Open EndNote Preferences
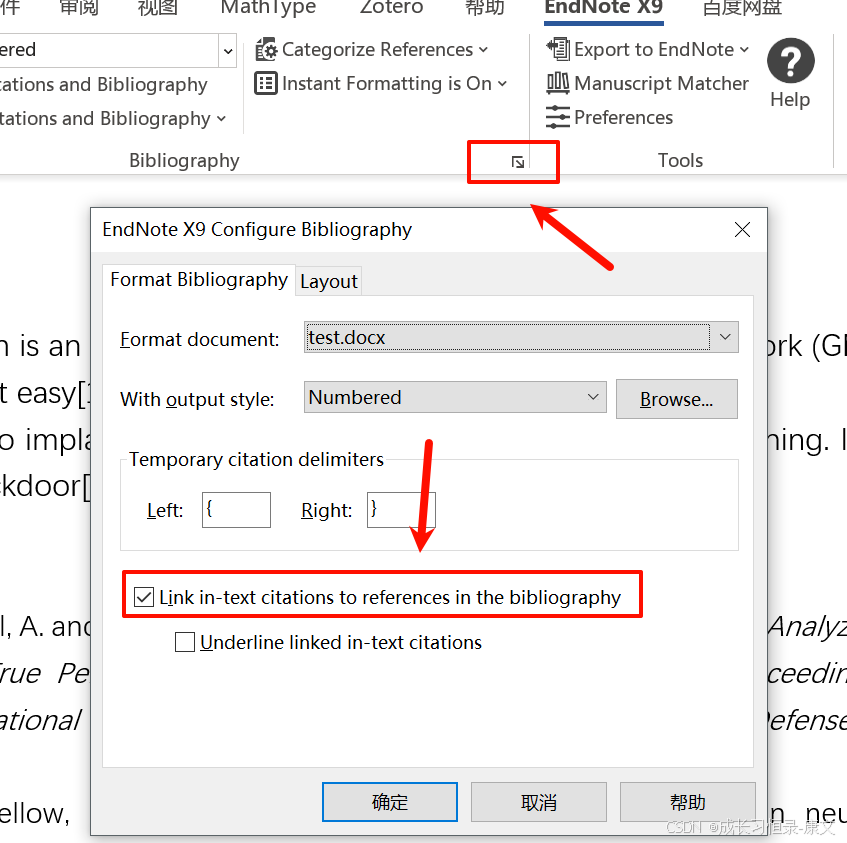847x843 pixels. point(610,117)
